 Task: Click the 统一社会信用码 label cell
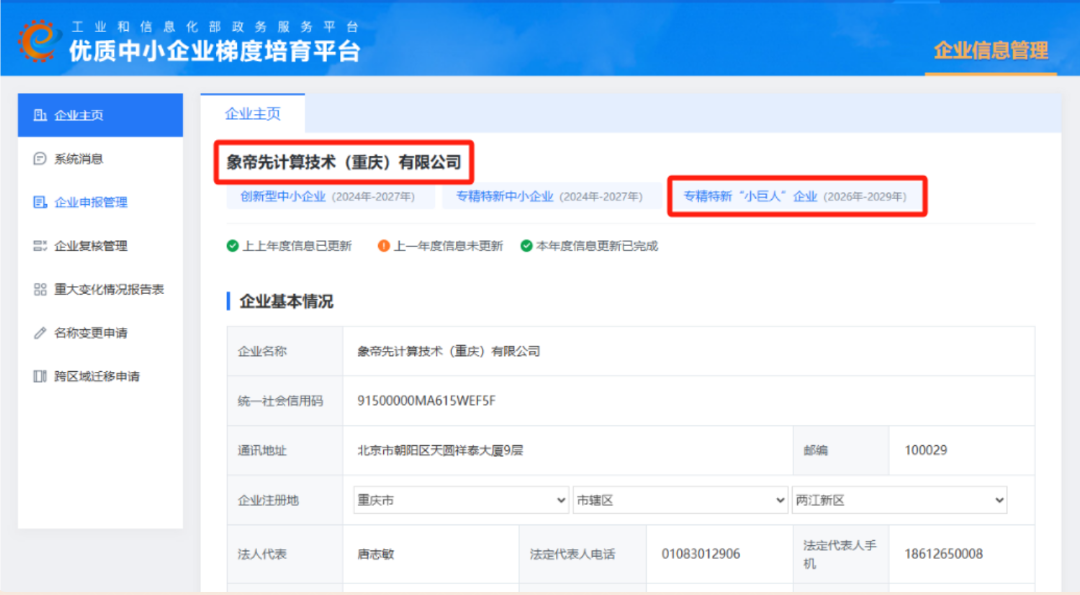coord(285,401)
